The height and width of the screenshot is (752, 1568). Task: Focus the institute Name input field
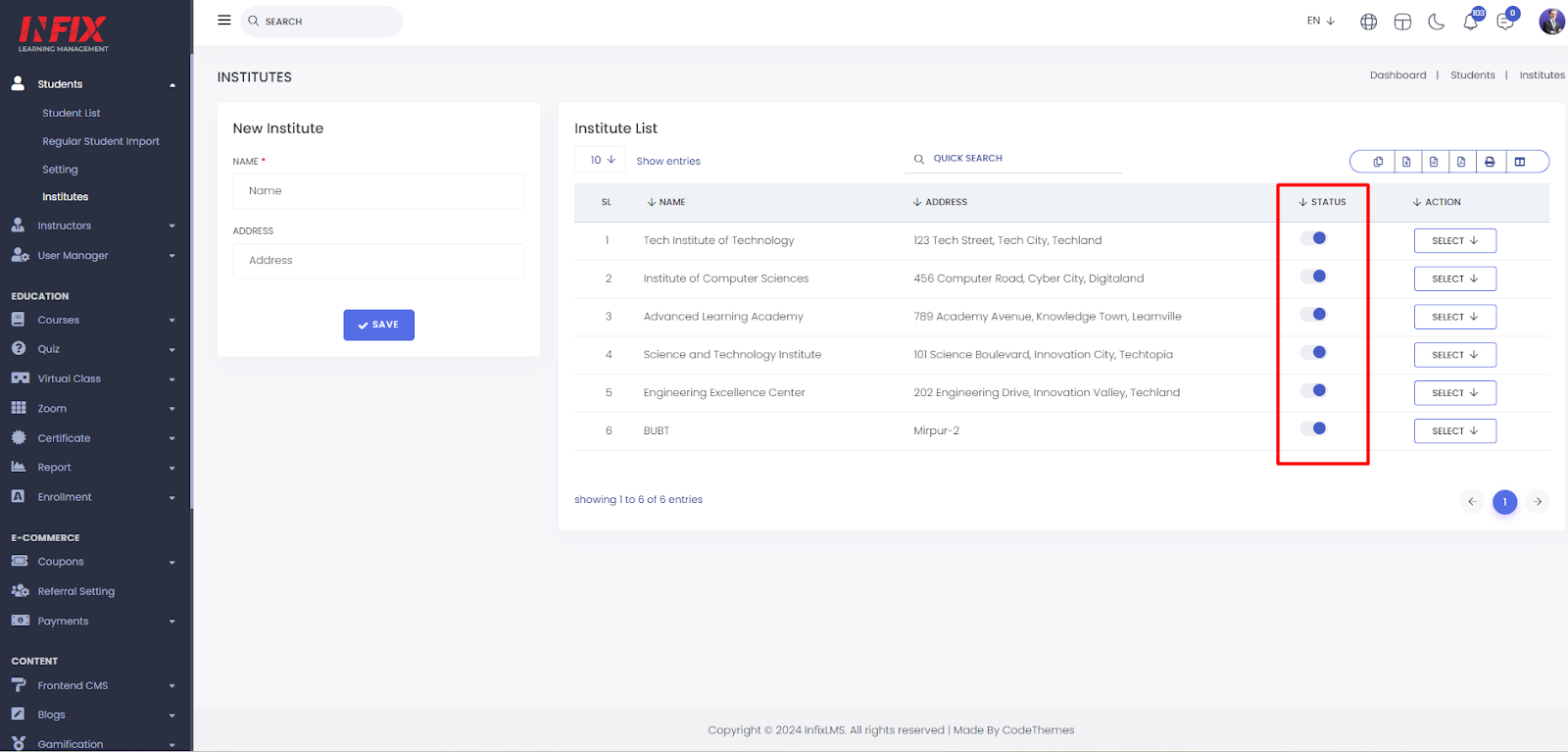(378, 191)
